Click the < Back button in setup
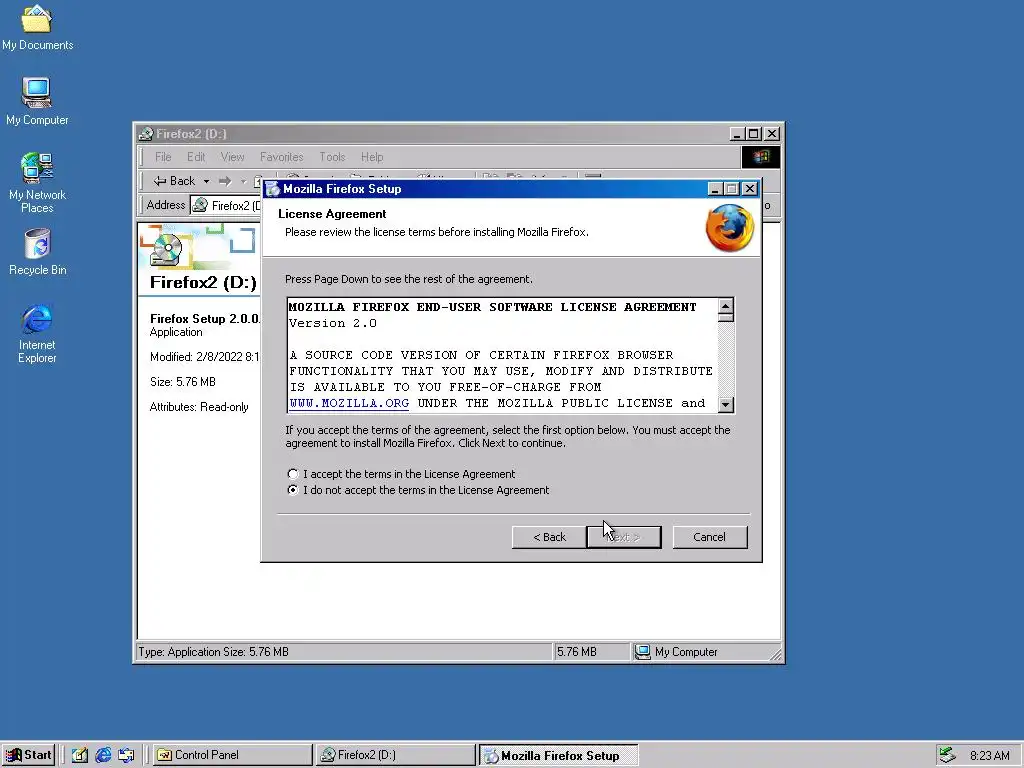 [x=549, y=537]
